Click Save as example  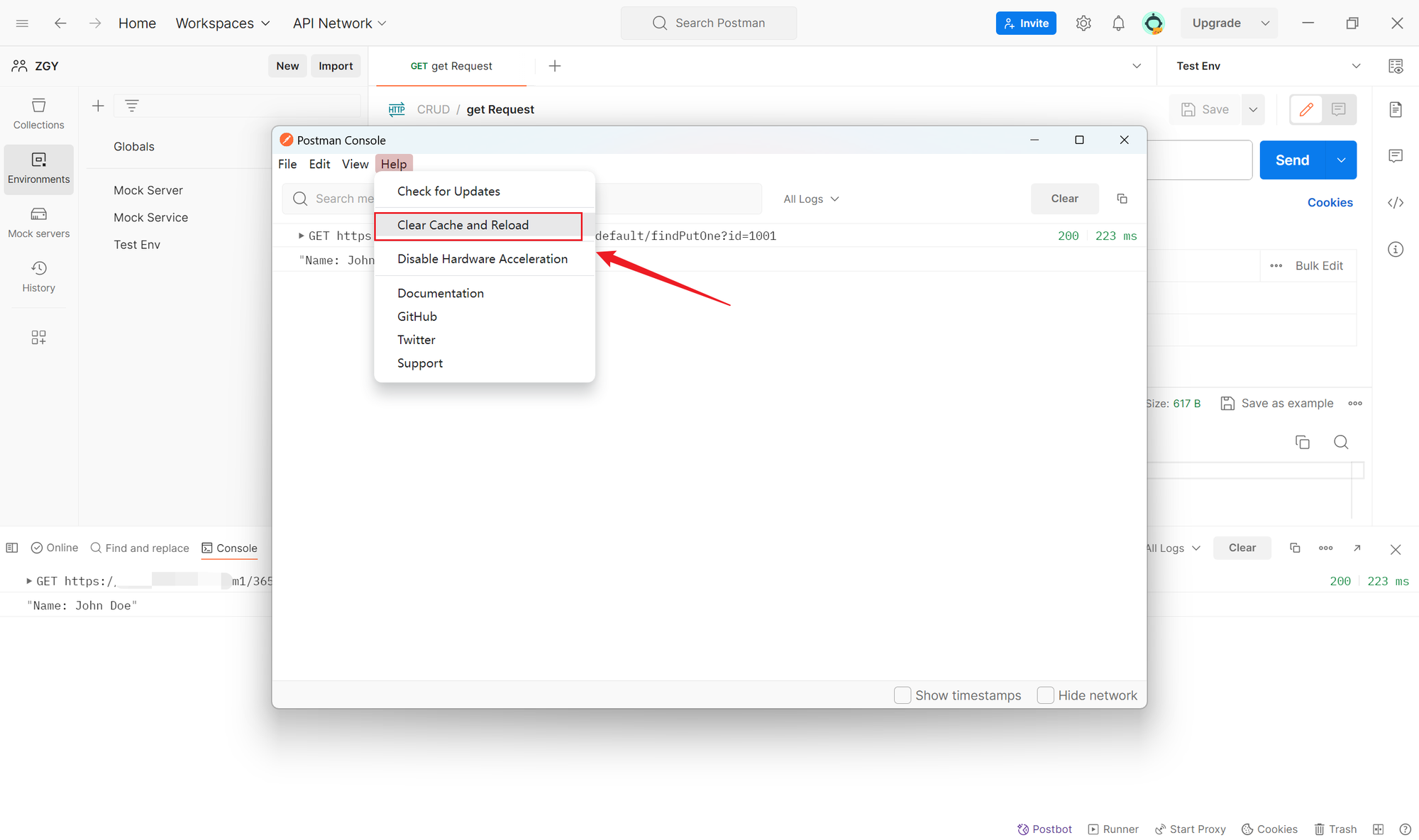pos(1276,404)
